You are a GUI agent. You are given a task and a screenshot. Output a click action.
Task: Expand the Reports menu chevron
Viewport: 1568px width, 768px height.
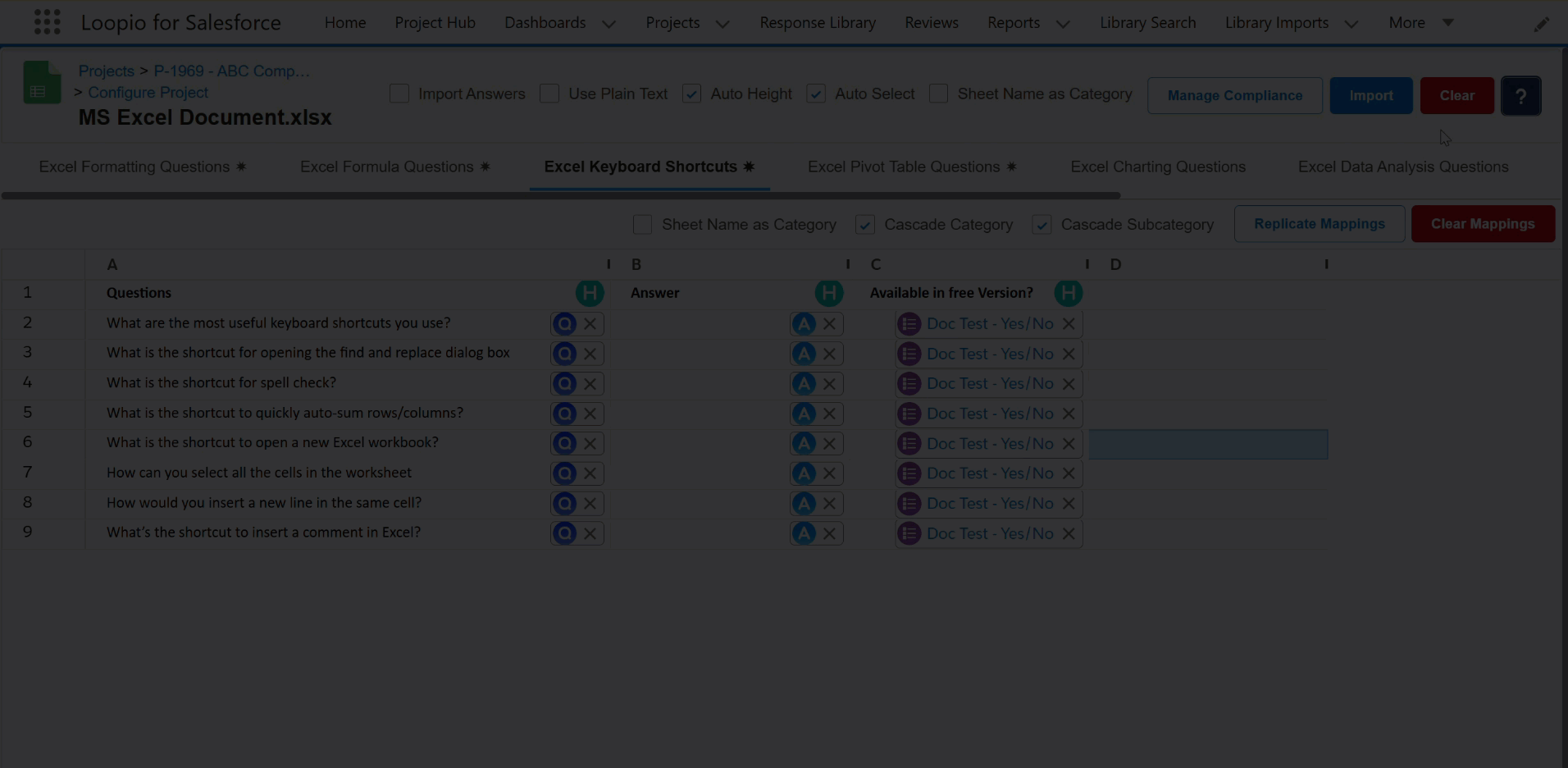coord(1063,24)
